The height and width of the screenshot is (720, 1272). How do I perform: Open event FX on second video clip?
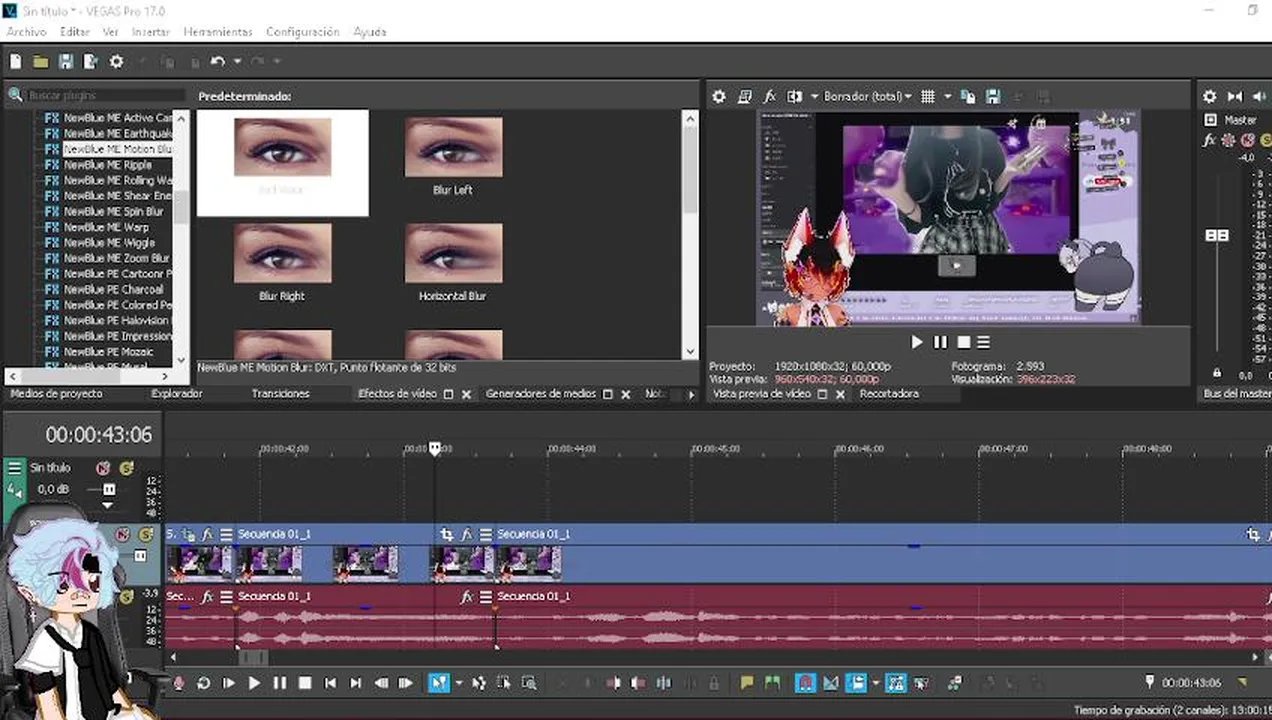tap(466, 535)
